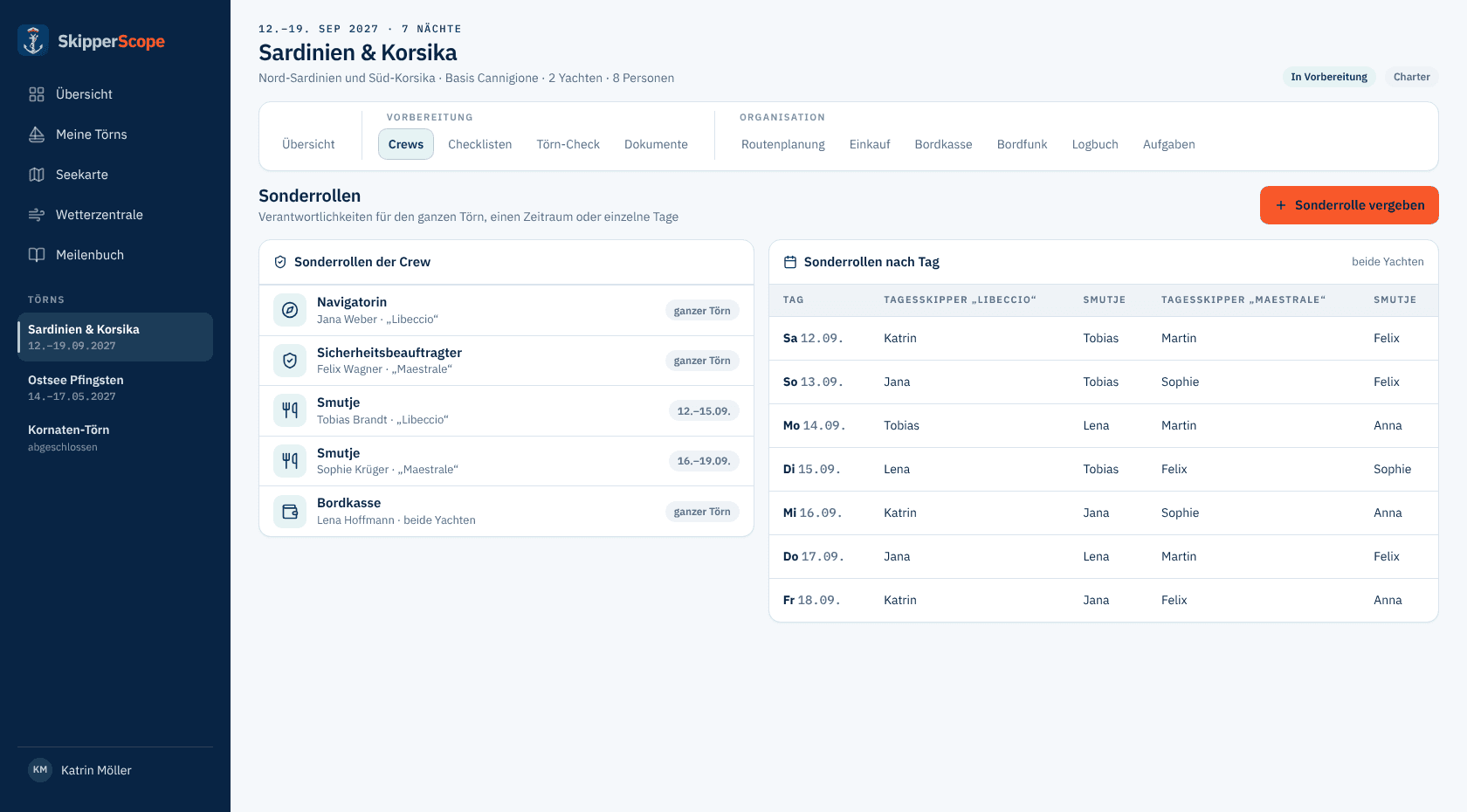Image resolution: width=1467 pixels, height=812 pixels.
Task: Click ganzer Törn badge on Navigatorin row
Action: pyautogui.click(x=702, y=310)
